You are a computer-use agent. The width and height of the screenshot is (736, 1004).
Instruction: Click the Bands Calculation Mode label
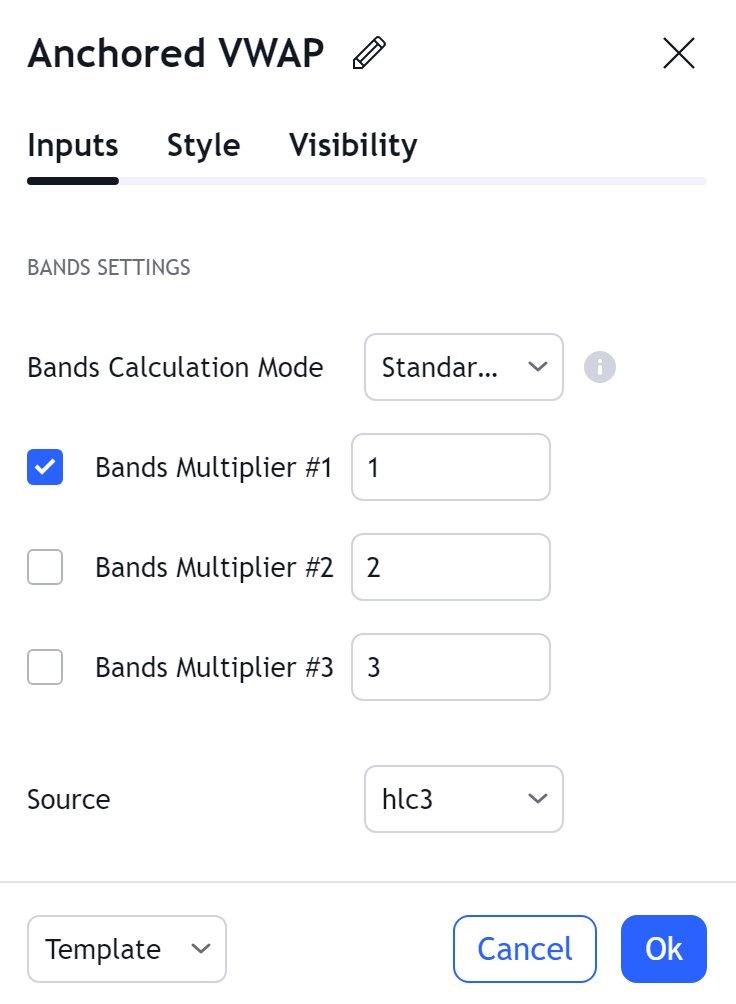click(x=175, y=367)
